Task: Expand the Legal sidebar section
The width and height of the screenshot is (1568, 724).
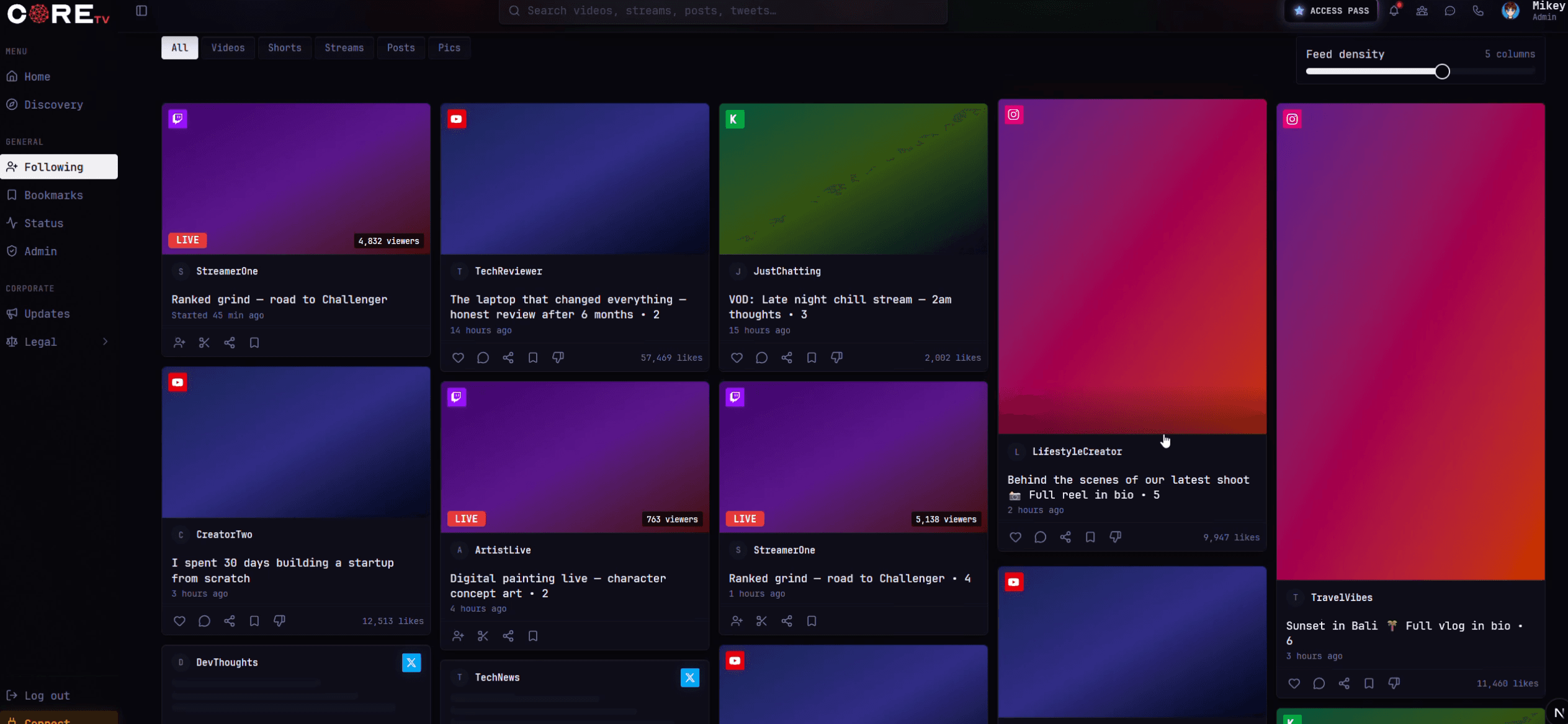Action: 59,342
